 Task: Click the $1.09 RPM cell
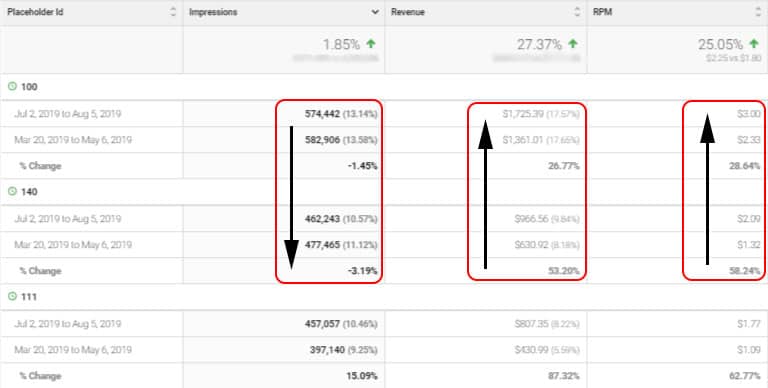click(x=677, y=350)
